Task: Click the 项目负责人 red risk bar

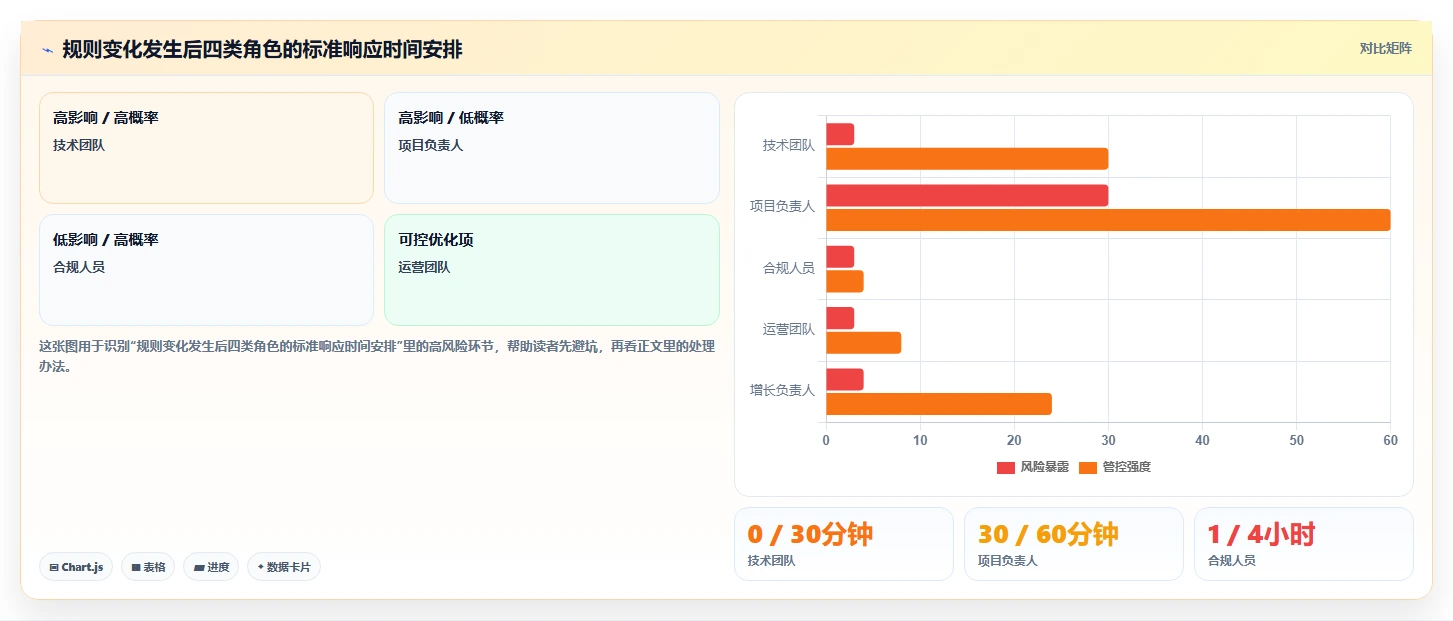Action: point(967,195)
